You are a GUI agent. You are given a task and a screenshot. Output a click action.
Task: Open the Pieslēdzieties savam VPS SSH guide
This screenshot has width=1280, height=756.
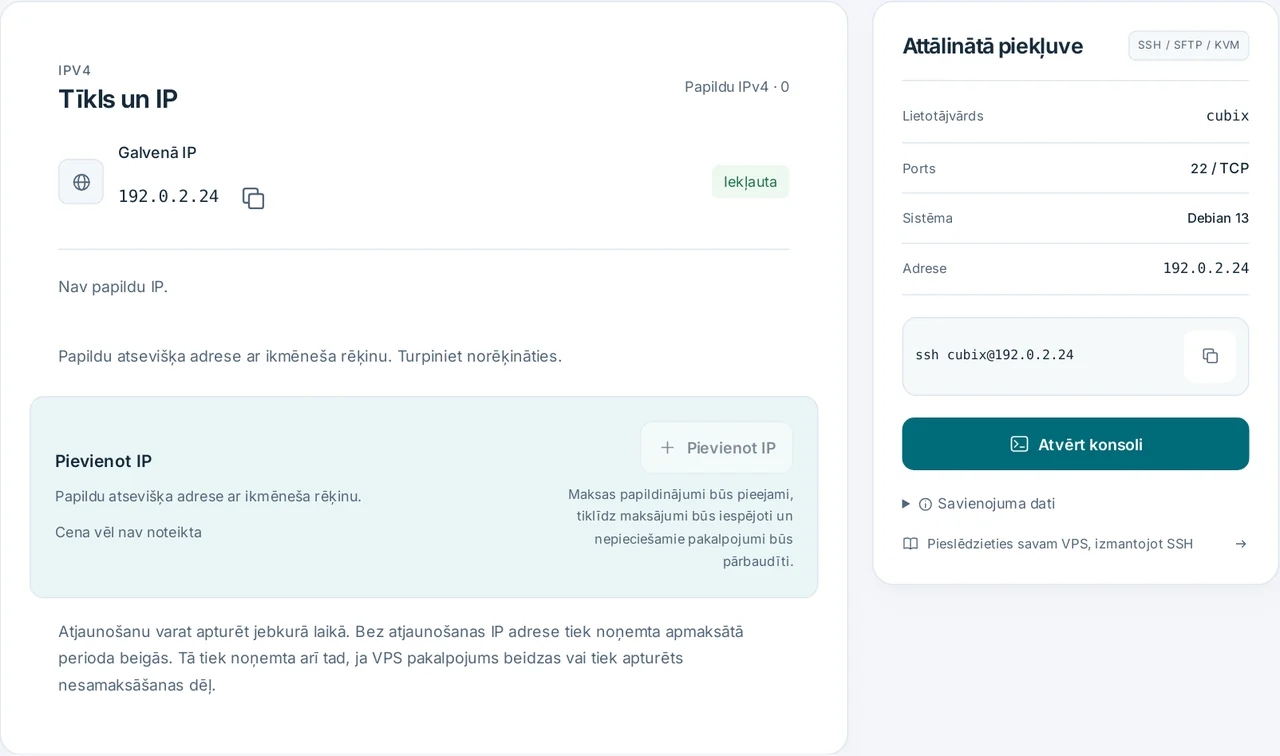[x=1075, y=544]
